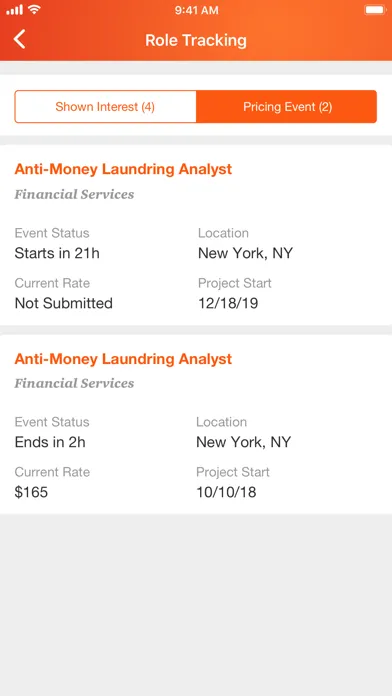This screenshot has height=696, width=392.
Task: Tap the 9:41 AM status bar clock
Action: pos(196,10)
